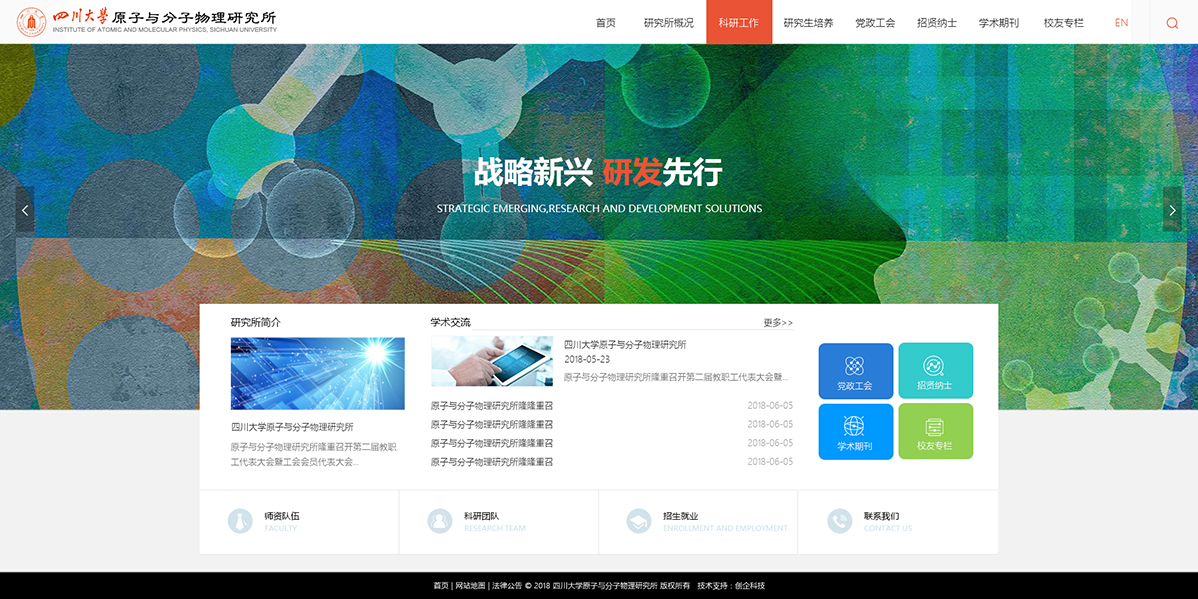Click the 招生就业 graduation cap icon

tap(638, 521)
